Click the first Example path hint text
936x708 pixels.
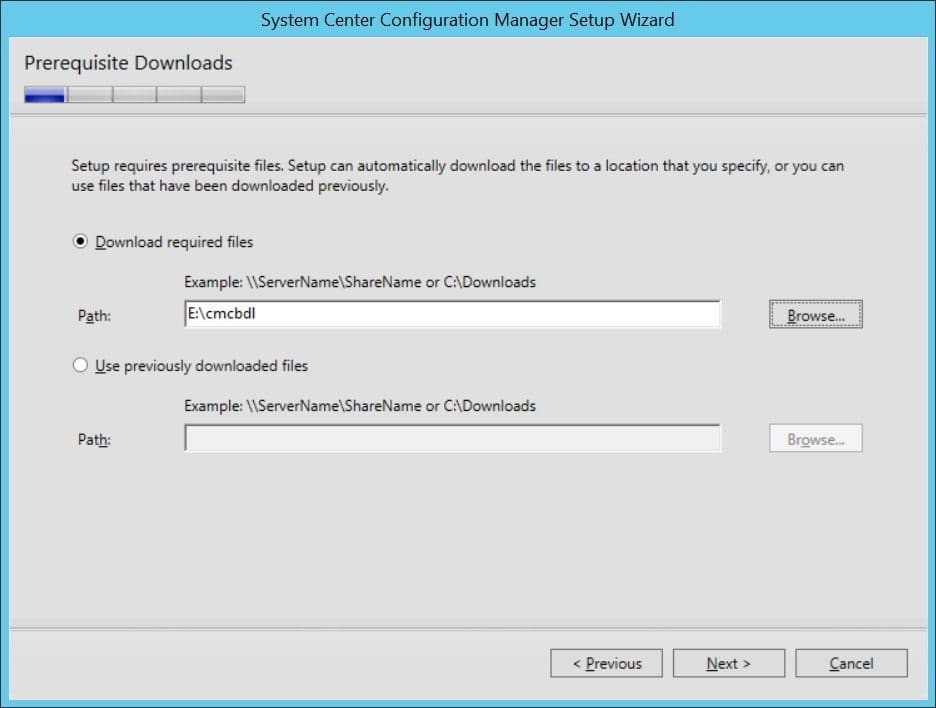[x=360, y=282]
